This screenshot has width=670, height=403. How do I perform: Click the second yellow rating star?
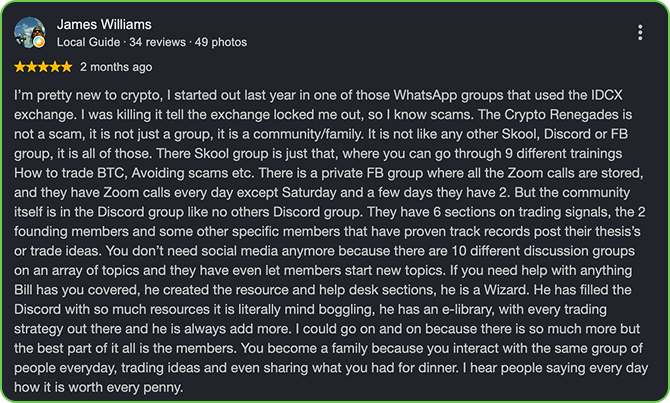(x=32, y=67)
